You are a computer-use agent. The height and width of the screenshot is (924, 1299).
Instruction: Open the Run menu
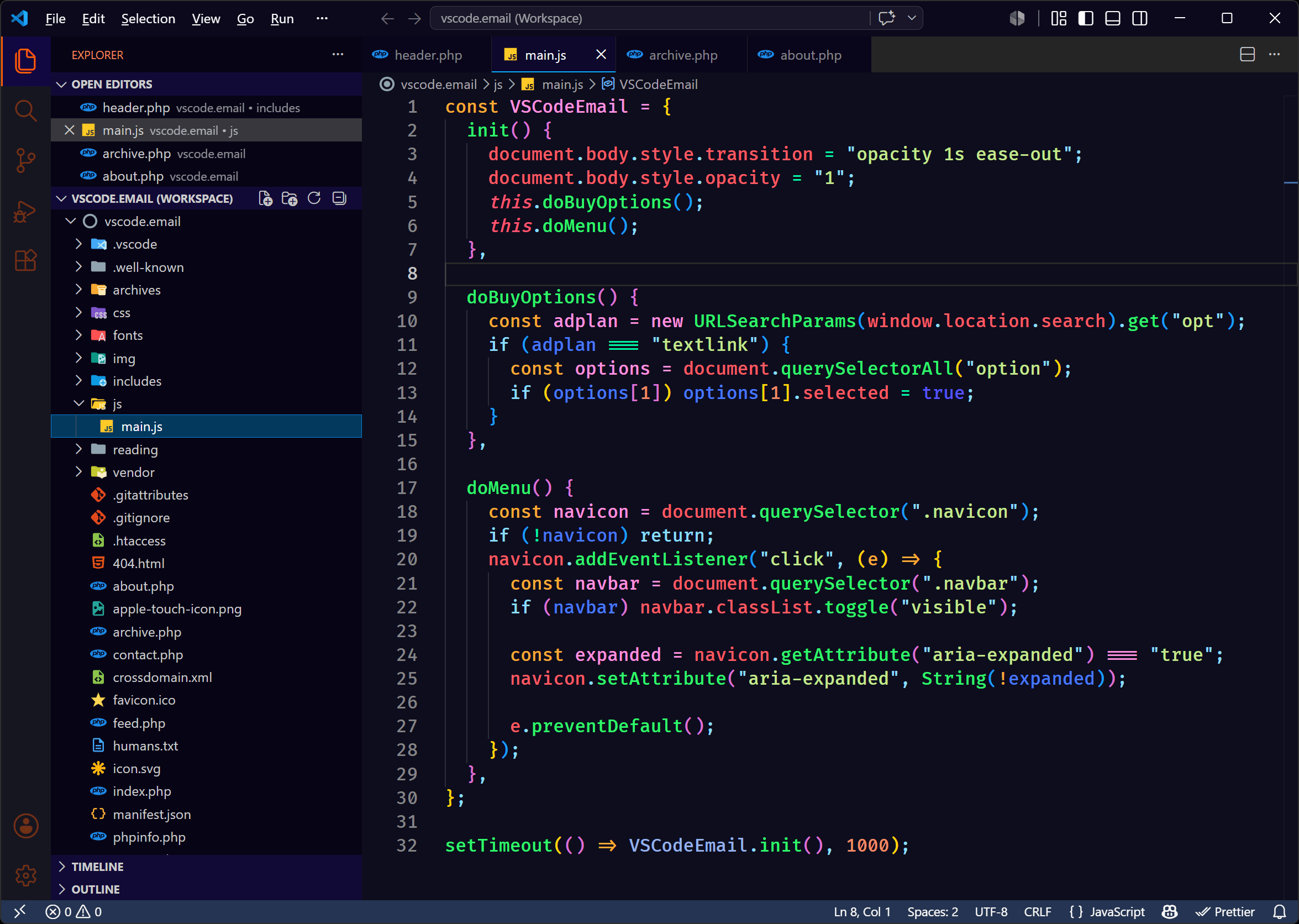click(x=282, y=19)
